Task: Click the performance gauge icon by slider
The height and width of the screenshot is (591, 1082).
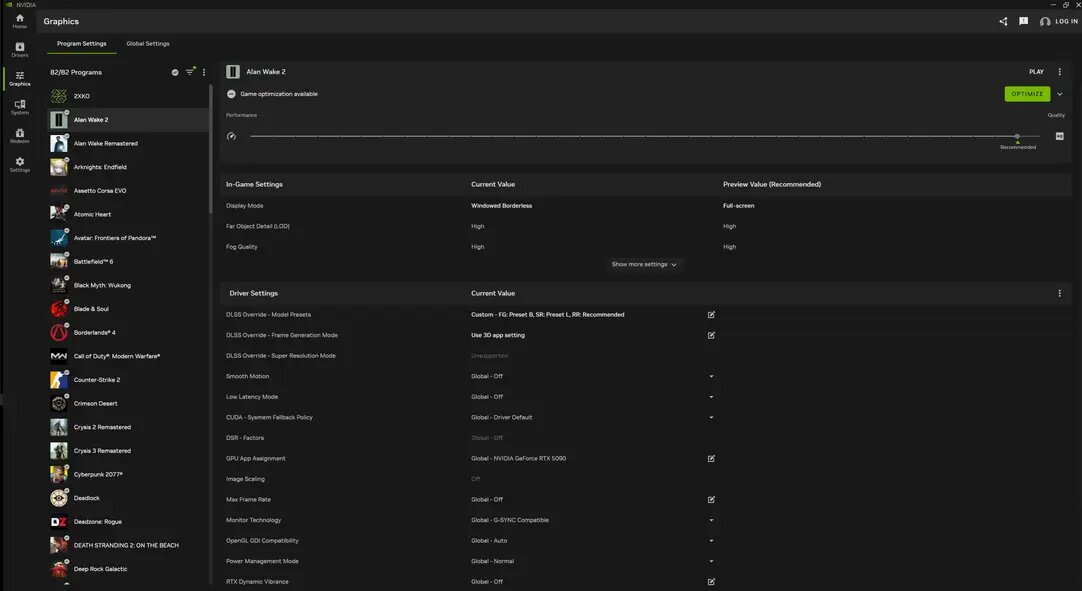Action: pyautogui.click(x=231, y=136)
